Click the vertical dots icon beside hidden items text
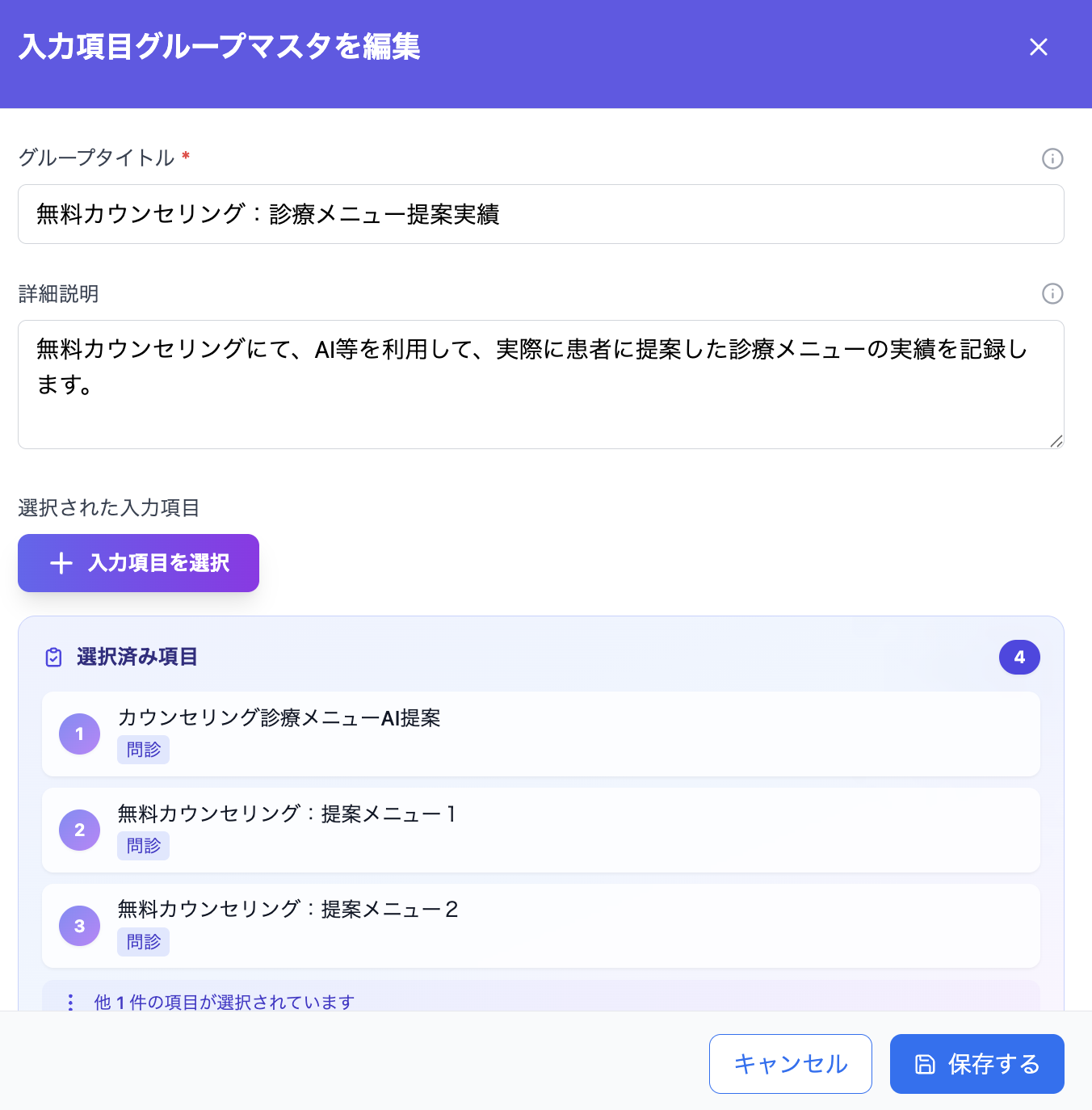 tap(70, 1002)
